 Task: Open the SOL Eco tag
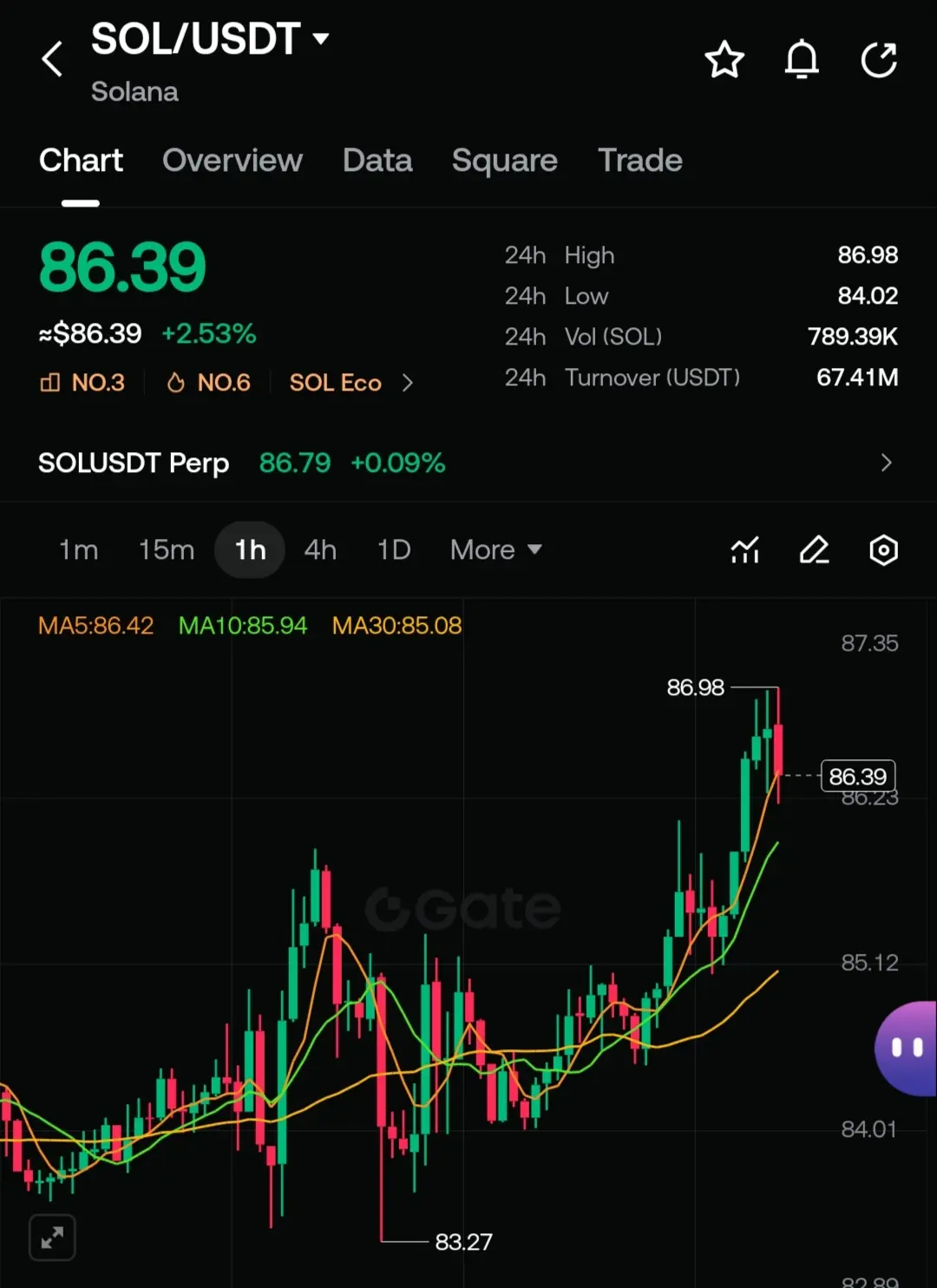click(336, 383)
